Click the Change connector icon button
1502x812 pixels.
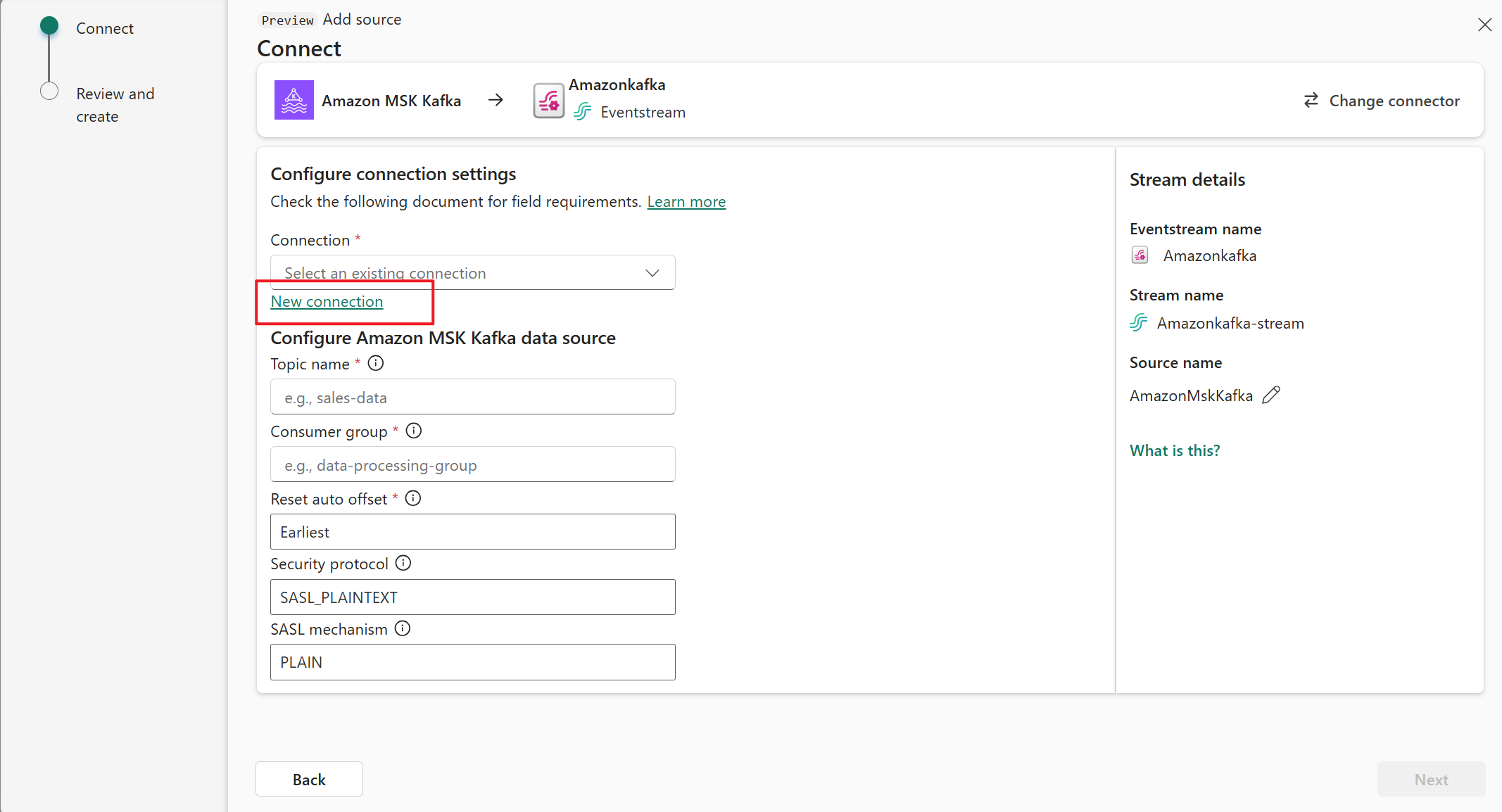[1310, 100]
